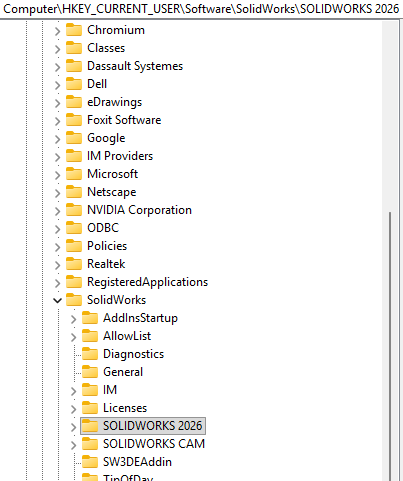The width and height of the screenshot is (403, 481).
Task: Select the ODBC key label
Action: pyautogui.click(x=103, y=228)
